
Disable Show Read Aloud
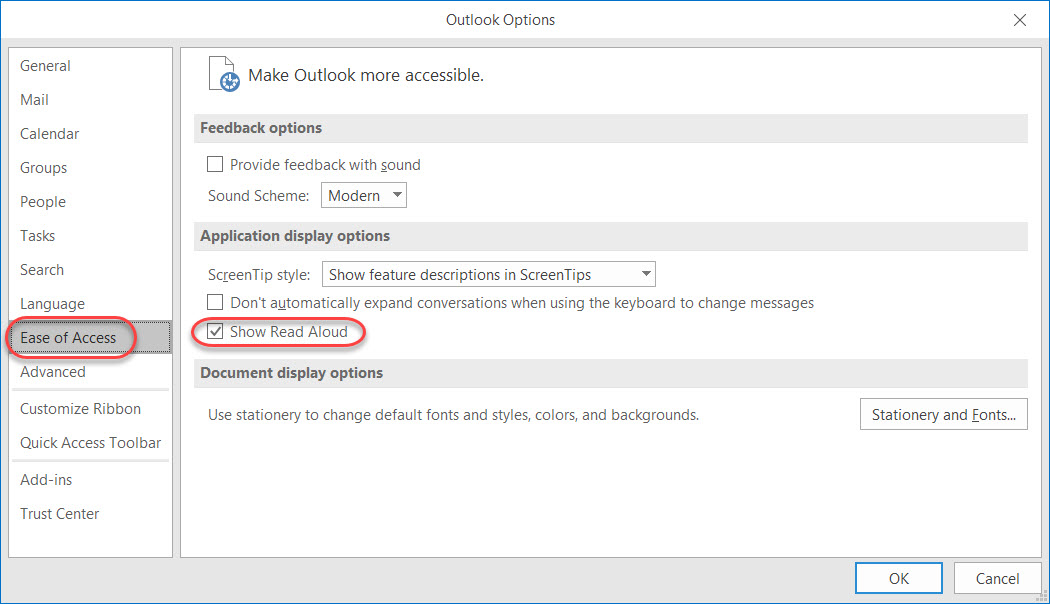215,332
